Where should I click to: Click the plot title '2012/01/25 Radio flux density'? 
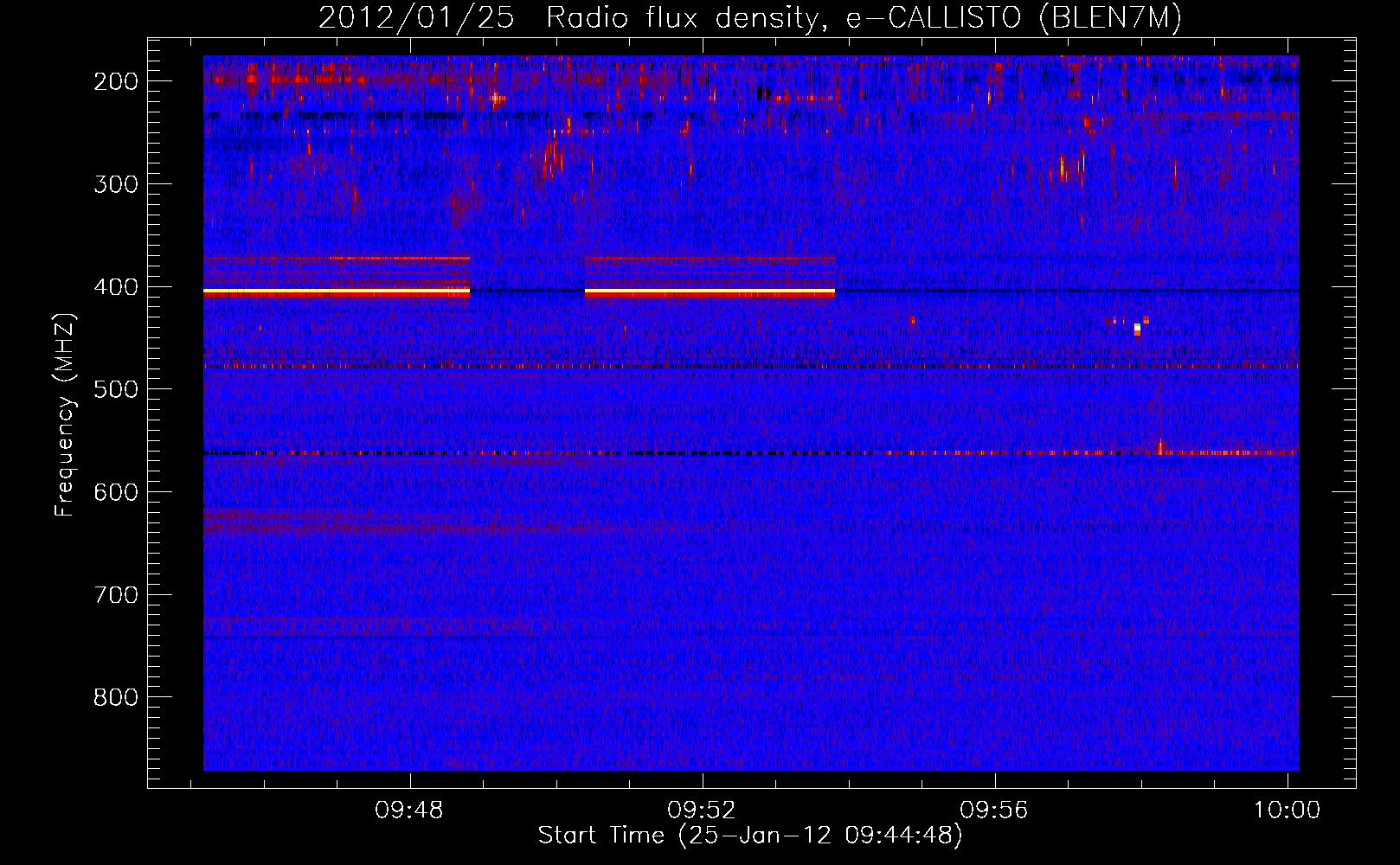pos(568,18)
